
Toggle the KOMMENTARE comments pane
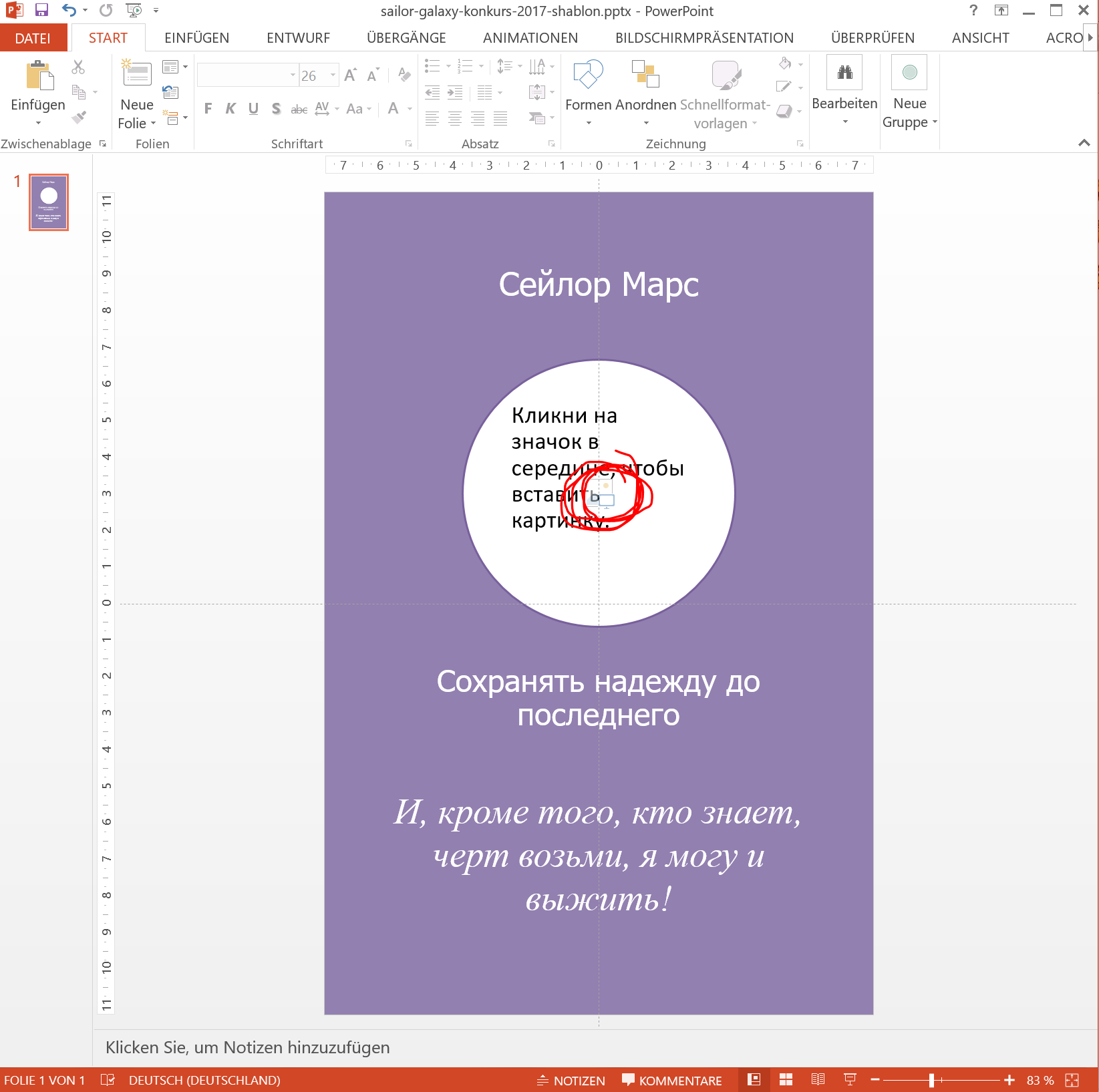coord(672,1080)
